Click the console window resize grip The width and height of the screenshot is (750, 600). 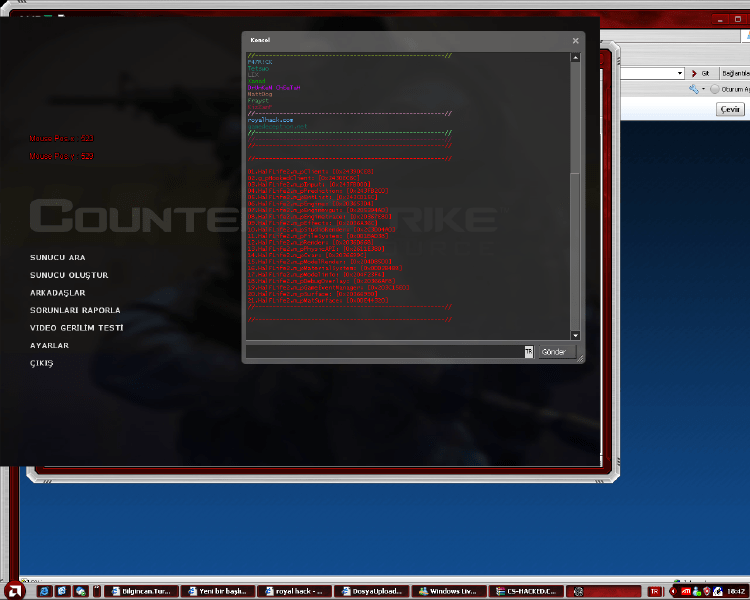pos(580,359)
